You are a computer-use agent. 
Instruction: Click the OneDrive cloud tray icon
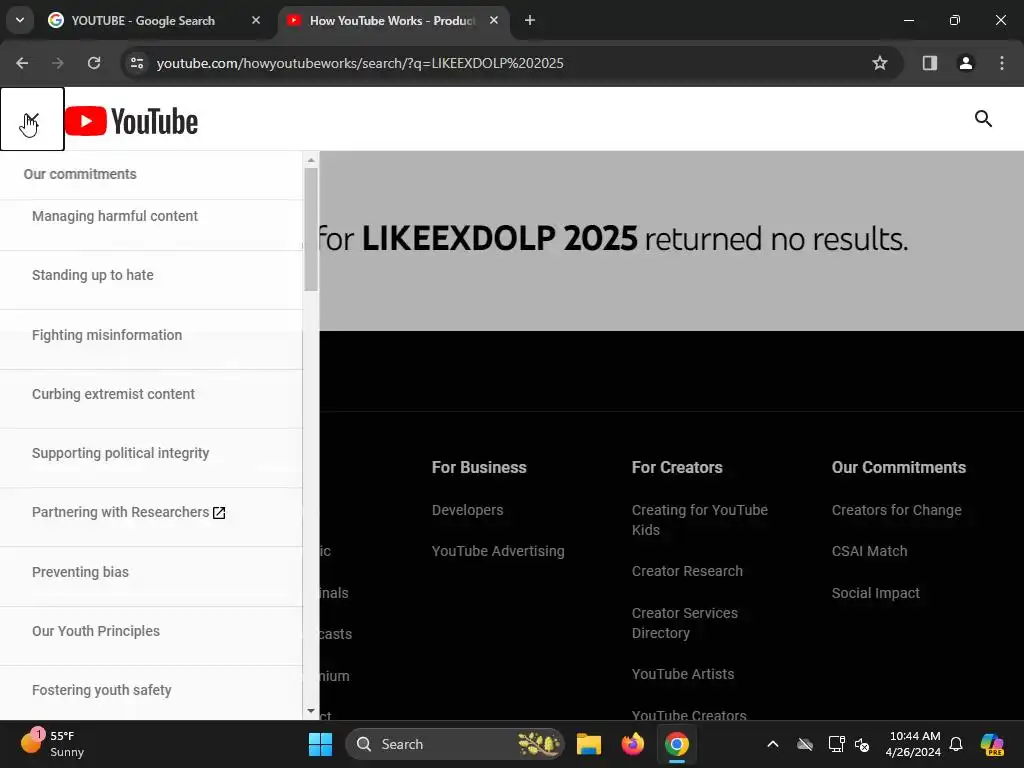tap(805, 744)
